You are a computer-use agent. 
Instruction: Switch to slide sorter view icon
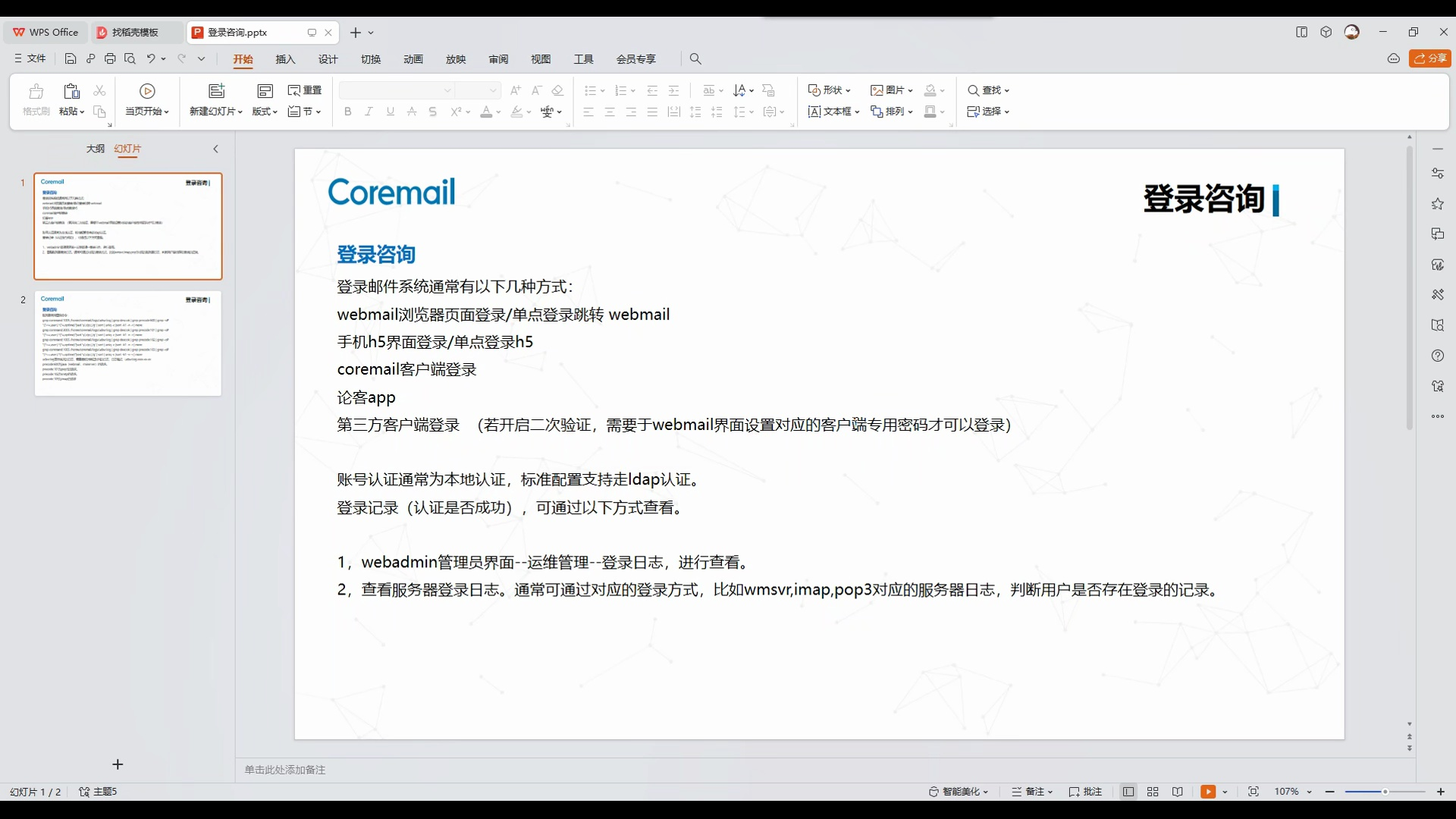(1153, 792)
